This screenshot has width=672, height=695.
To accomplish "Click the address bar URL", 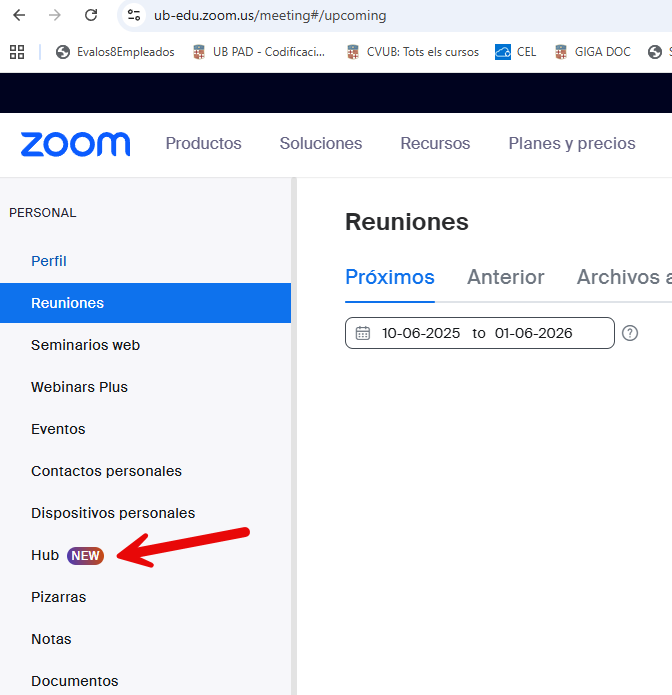I will coord(270,16).
